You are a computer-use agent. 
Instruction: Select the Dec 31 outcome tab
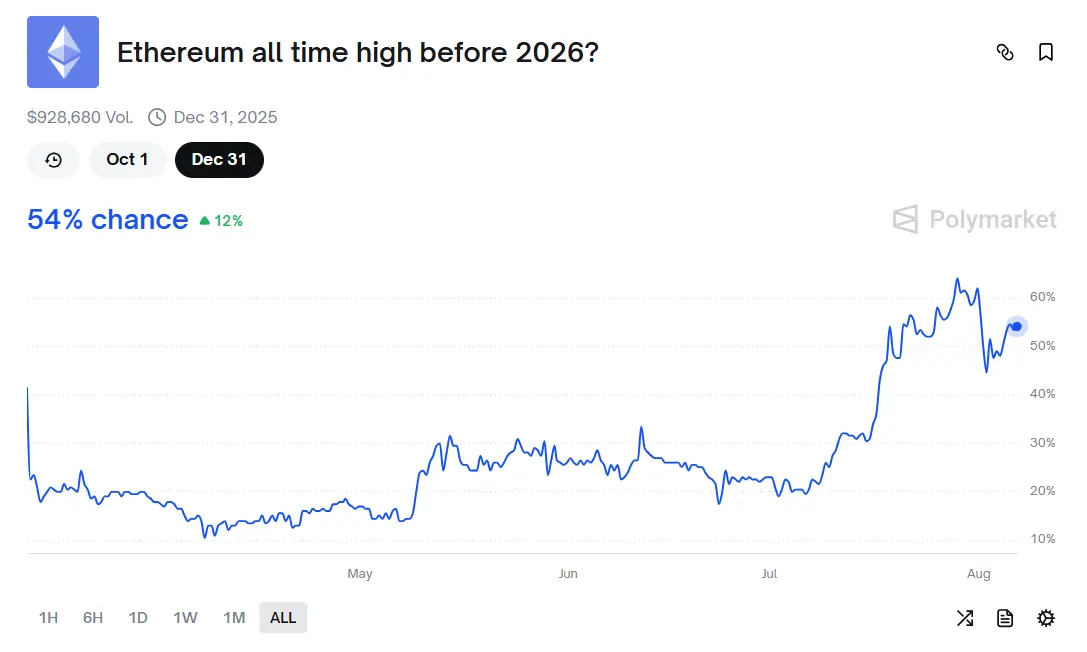[219, 160]
